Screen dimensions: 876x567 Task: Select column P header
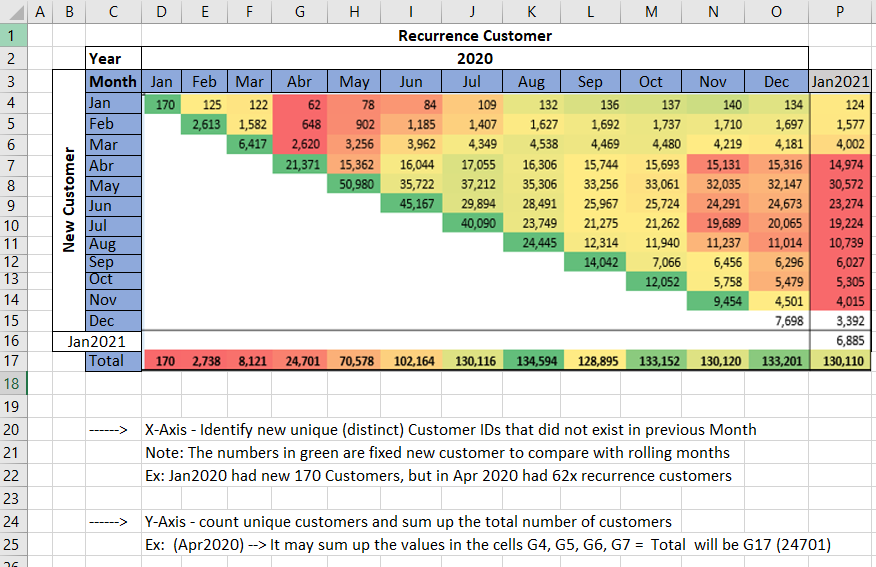(841, 12)
